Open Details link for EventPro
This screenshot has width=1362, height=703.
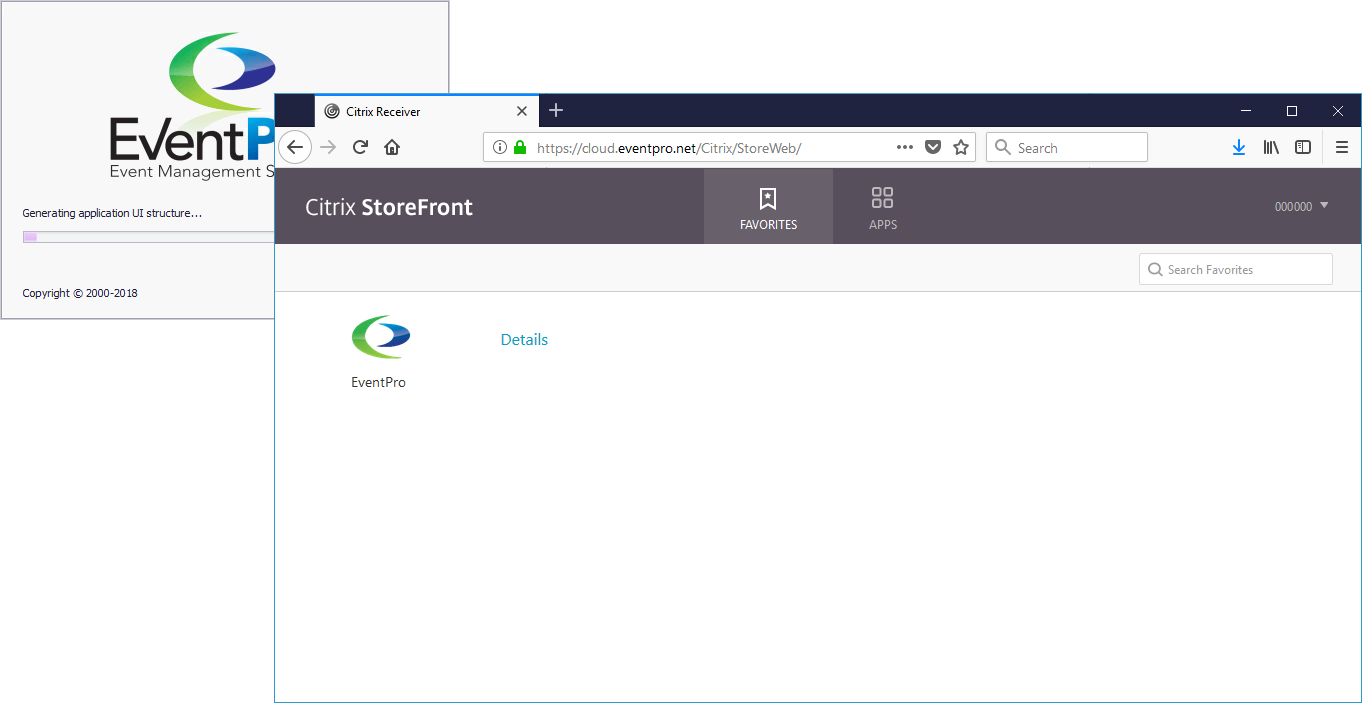click(x=524, y=340)
